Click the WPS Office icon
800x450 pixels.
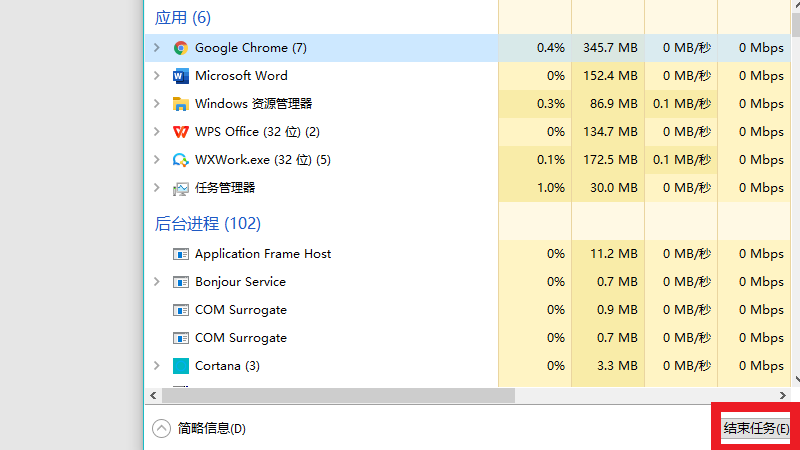point(181,132)
